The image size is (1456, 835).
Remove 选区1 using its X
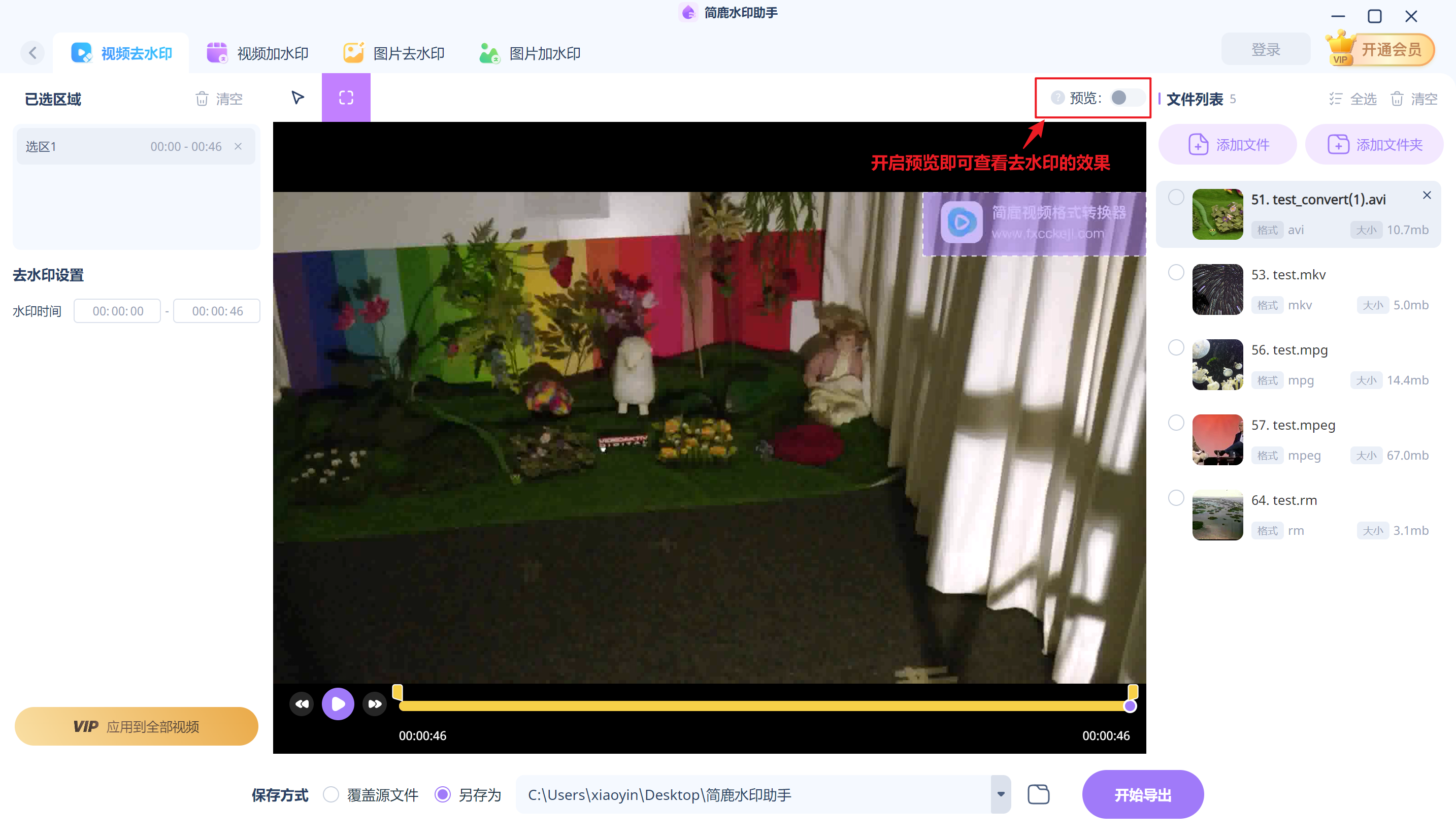(238, 146)
